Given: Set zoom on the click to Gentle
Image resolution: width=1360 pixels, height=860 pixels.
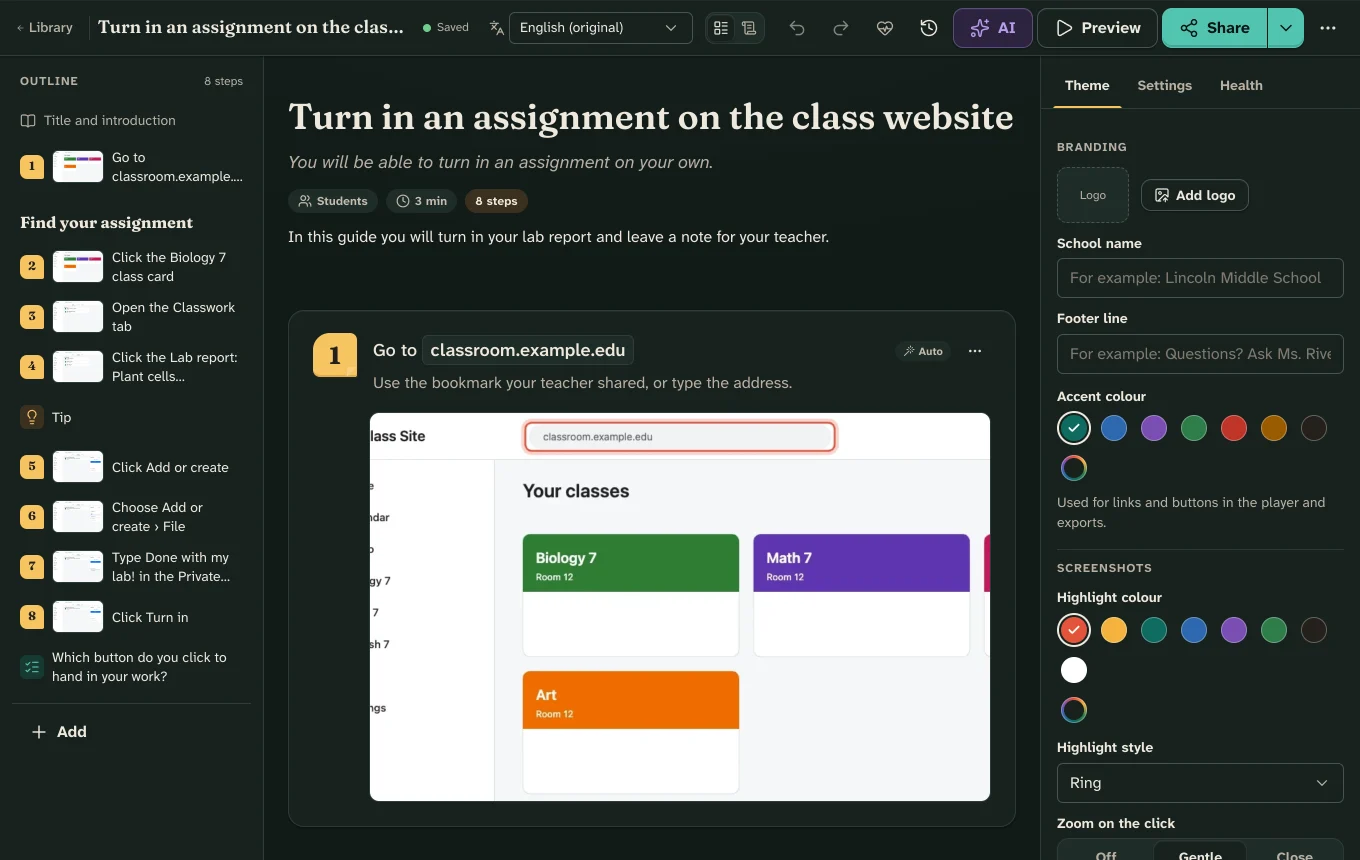Looking at the screenshot, I should pos(1200,856).
